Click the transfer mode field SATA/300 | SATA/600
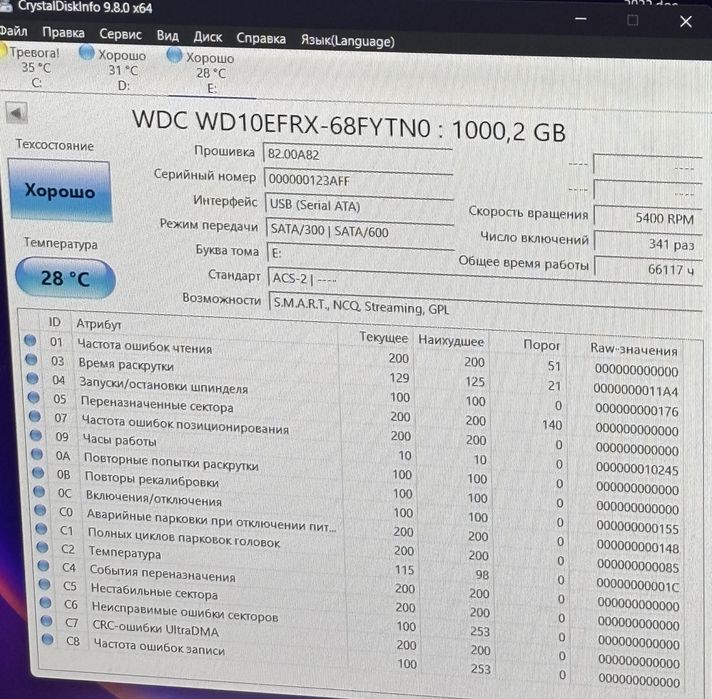The width and height of the screenshot is (712, 699). pos(361,232)
